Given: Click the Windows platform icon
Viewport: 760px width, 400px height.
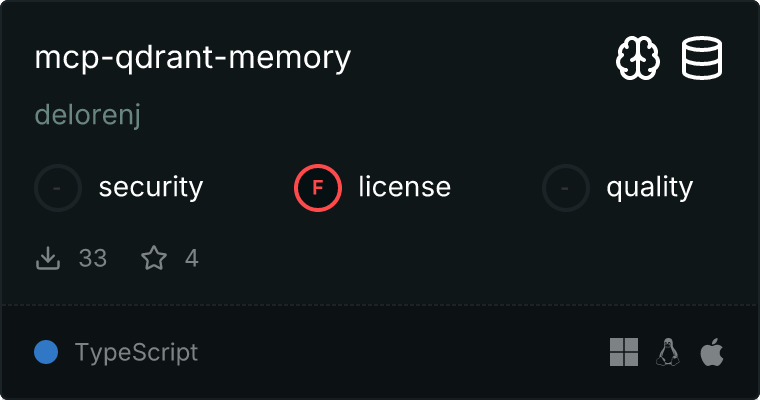Looking at the screenshot, I should coord(624,352).
